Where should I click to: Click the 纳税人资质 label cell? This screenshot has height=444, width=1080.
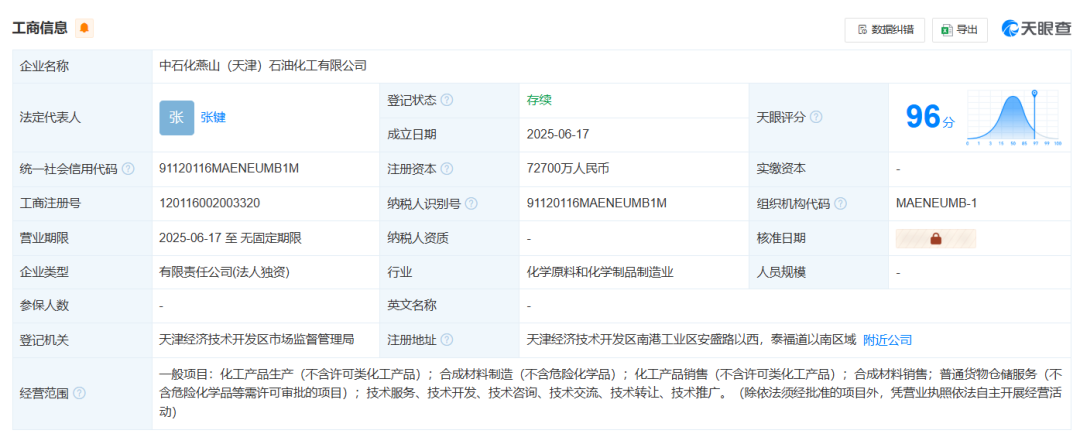[x=449, y=238]
